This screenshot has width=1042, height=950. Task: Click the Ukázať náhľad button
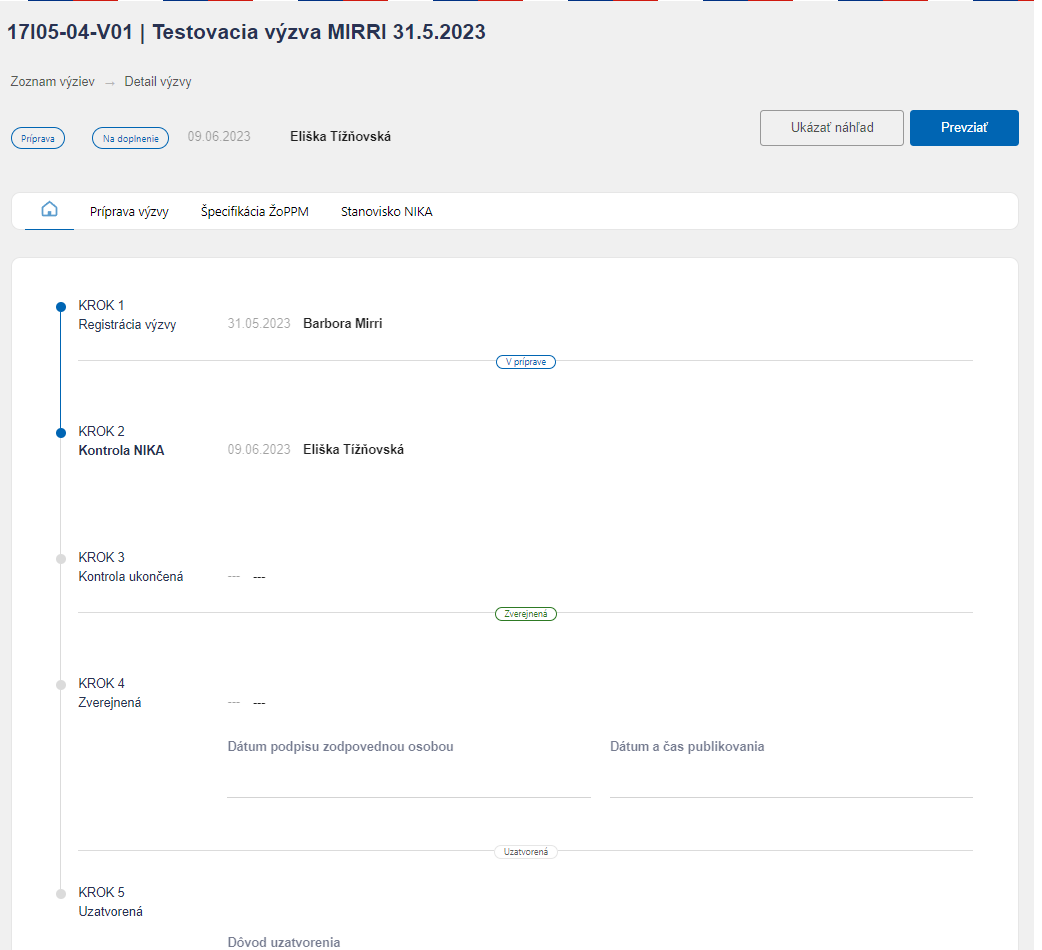click(832, 128)
